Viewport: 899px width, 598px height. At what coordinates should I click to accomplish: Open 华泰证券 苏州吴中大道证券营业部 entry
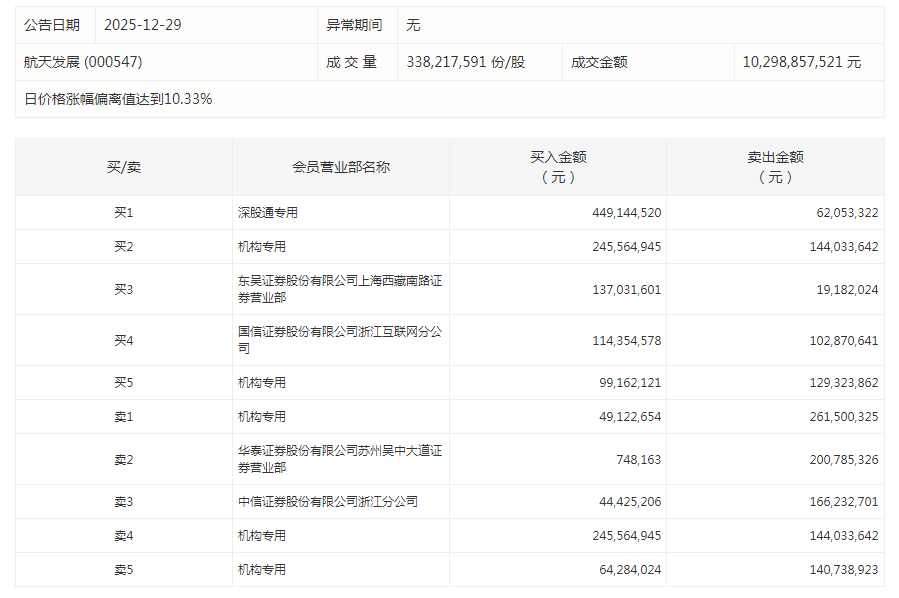click(x=339, y=459)
